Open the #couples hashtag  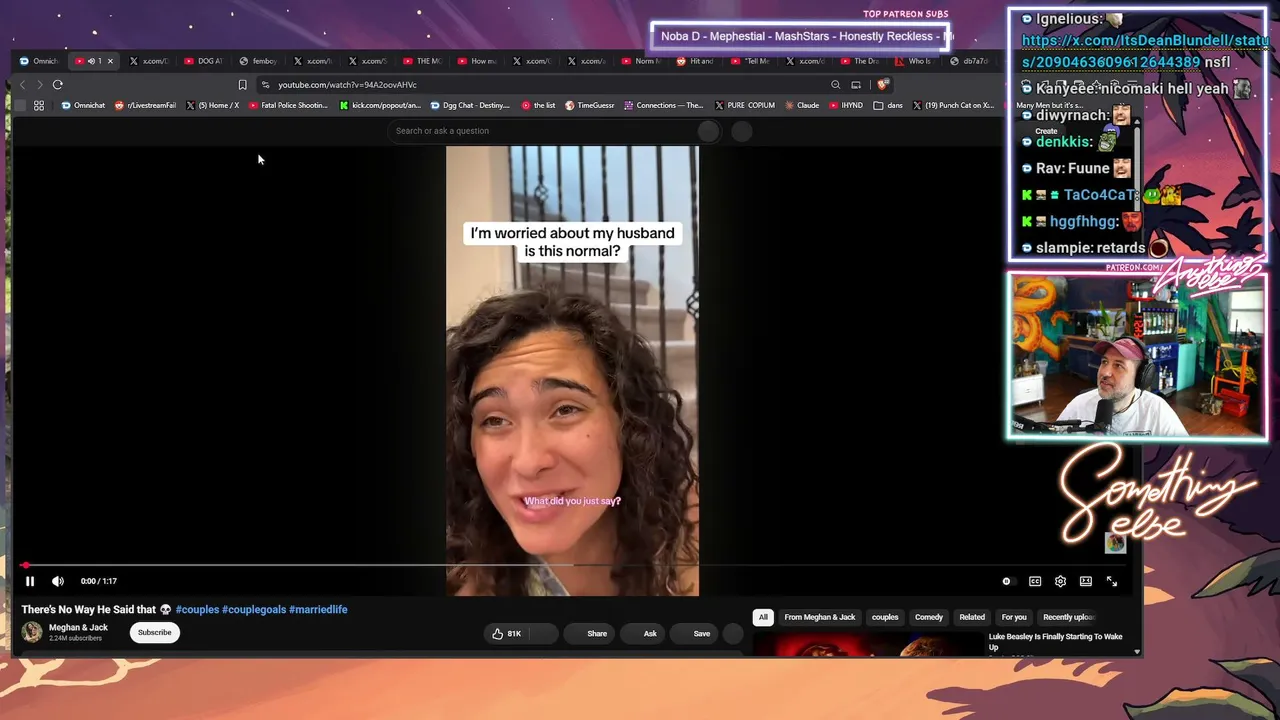tap(197, 610)
